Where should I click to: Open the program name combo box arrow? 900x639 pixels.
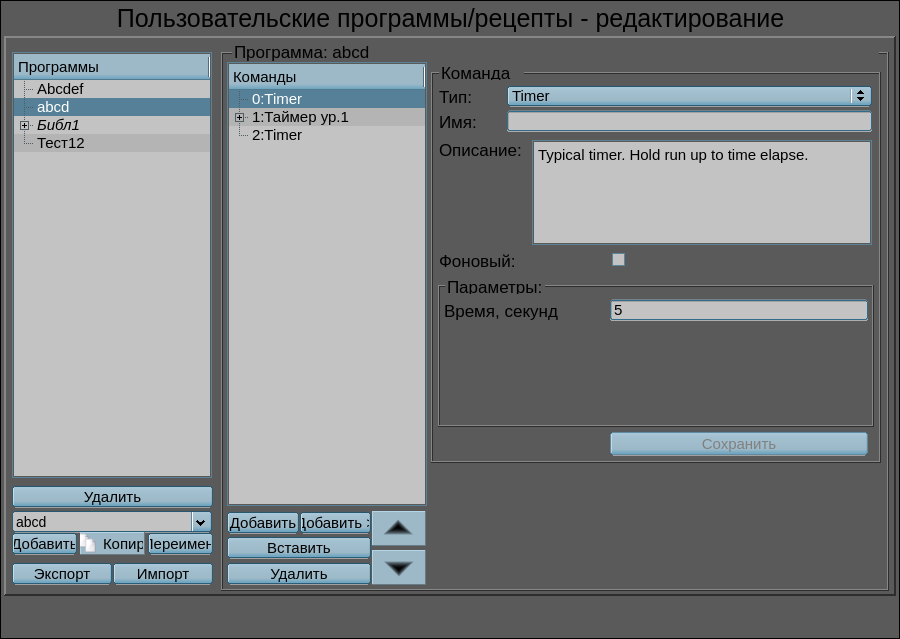coord(201,522)
